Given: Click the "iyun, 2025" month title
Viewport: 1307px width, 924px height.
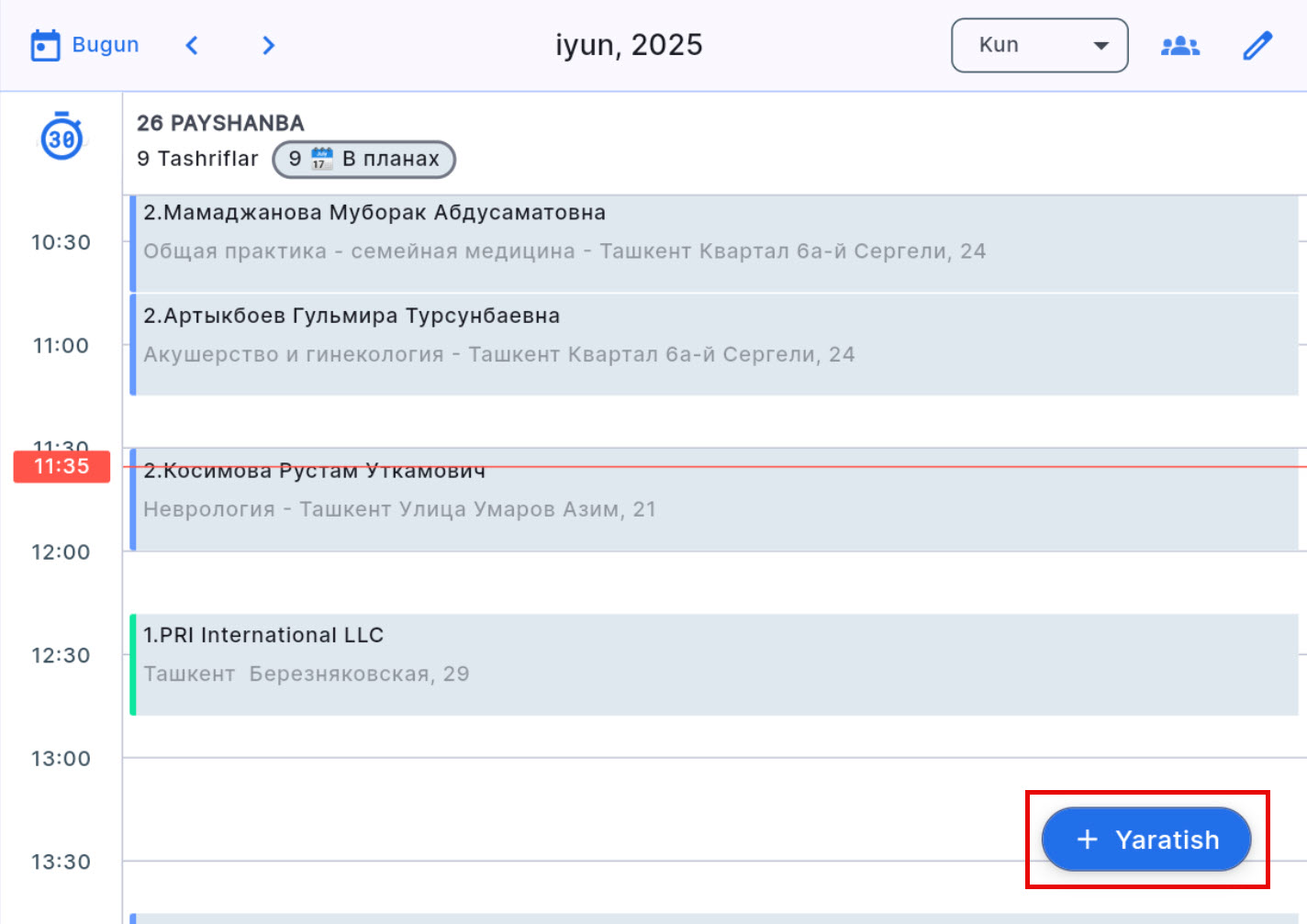Looking at the screenshot, I should pos(629,45).
